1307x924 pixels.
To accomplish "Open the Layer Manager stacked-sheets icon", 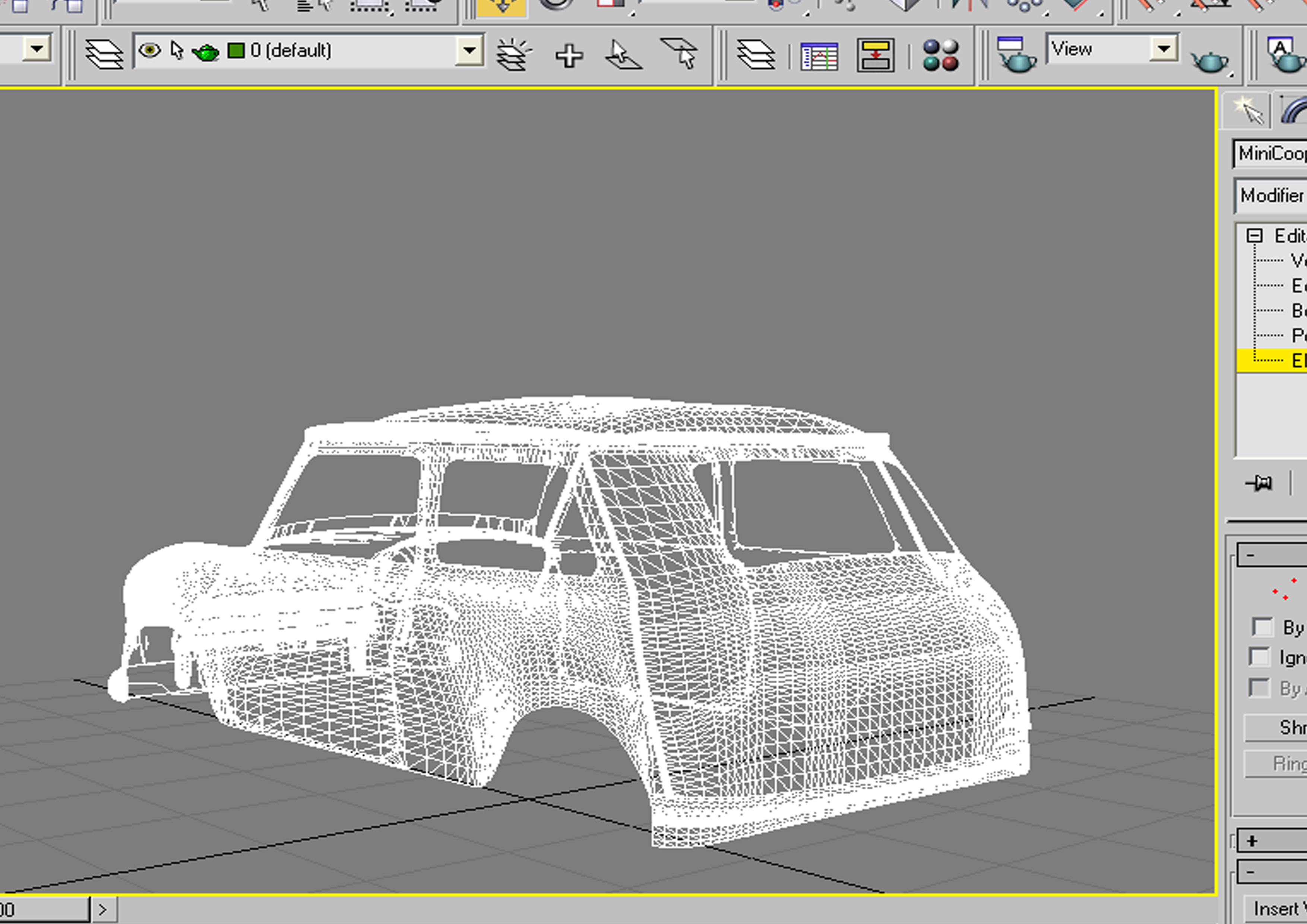I will 104,54.
